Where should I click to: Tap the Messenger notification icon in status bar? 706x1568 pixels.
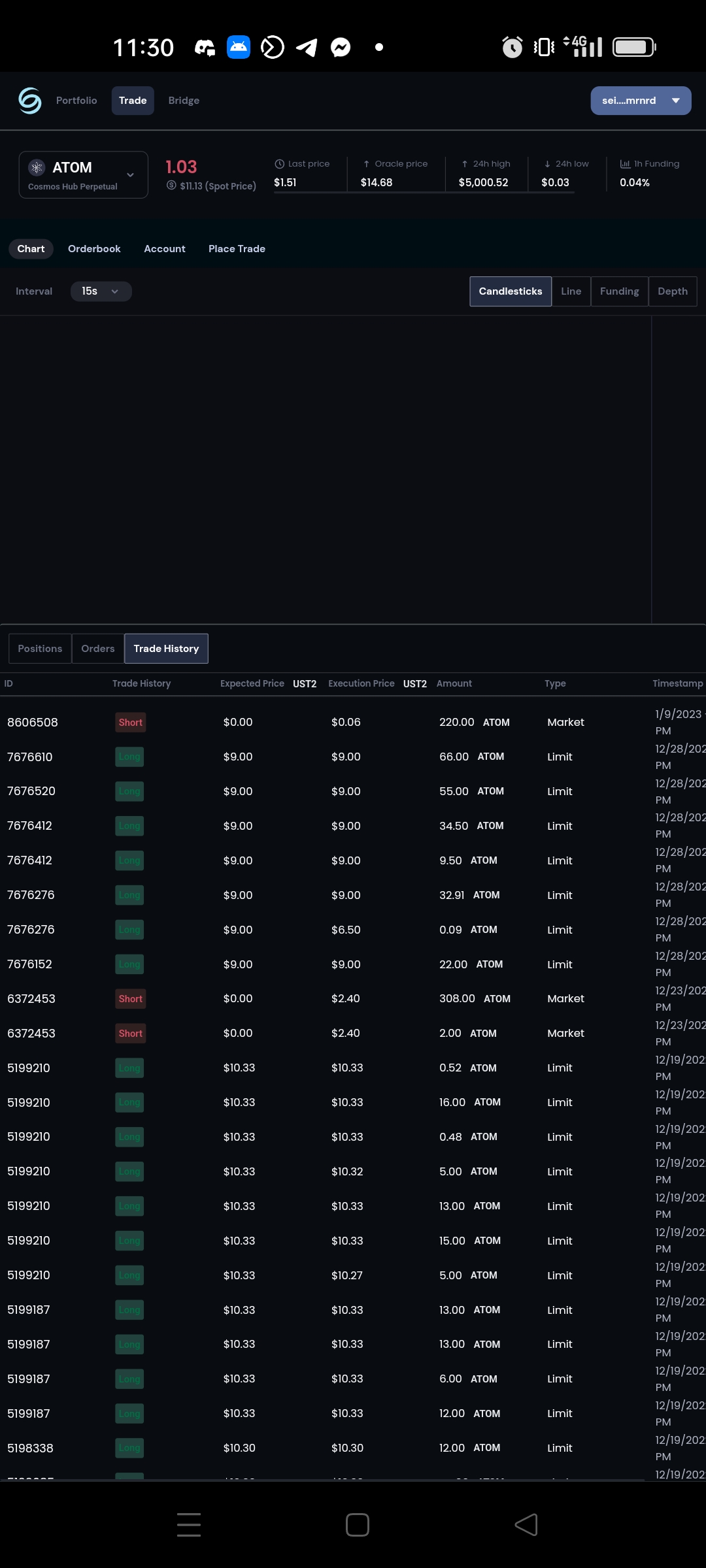(x=341, y=47)
